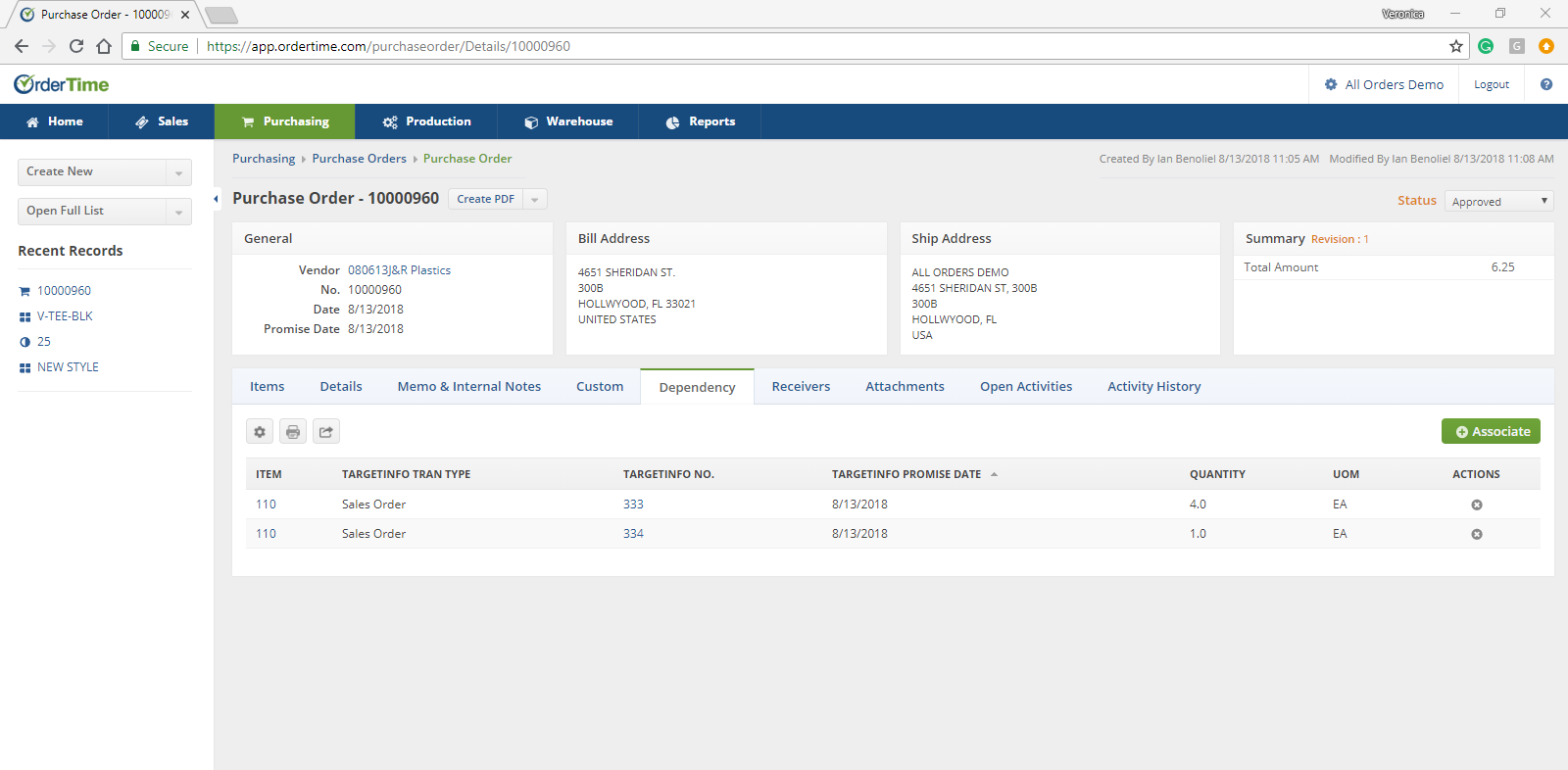
Task: Open the Attachments tab
Action: [905, 387]
